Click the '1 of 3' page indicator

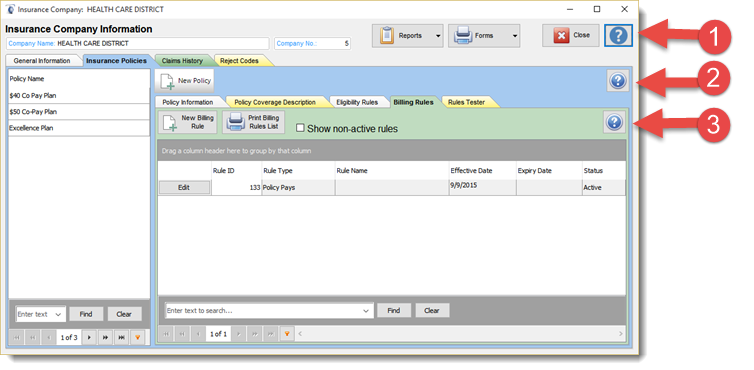[x=69, y=338]
